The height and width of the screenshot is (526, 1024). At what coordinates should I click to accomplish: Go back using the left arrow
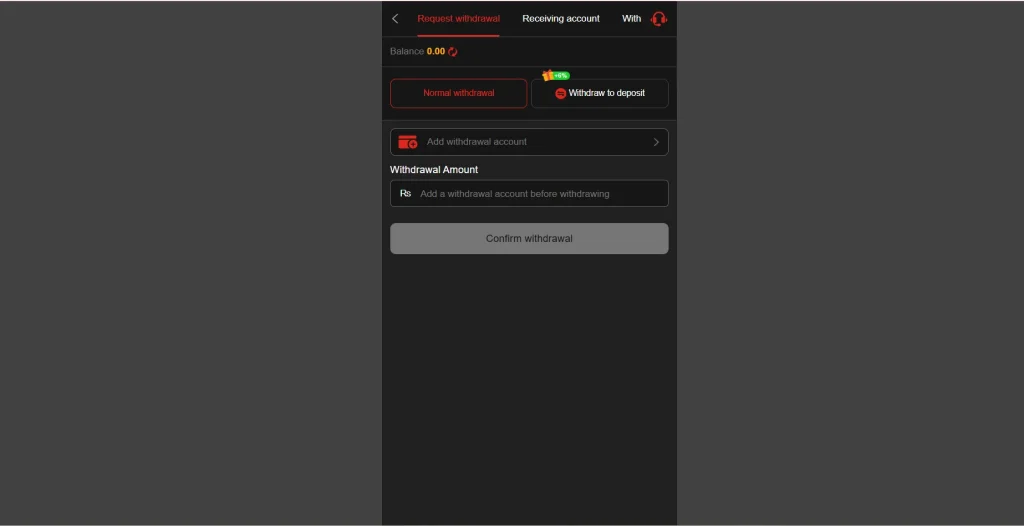coord(395,19)
